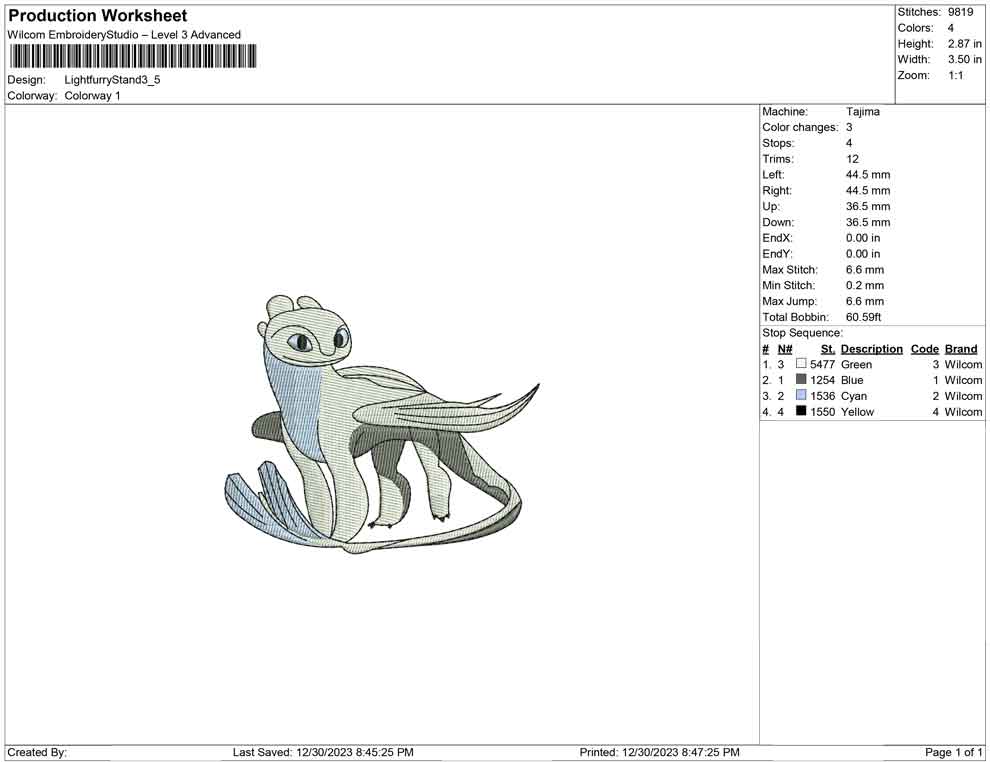Click the Created By label in footer
The height and width of the screenshot is (762, 990).
pos(37,752)
